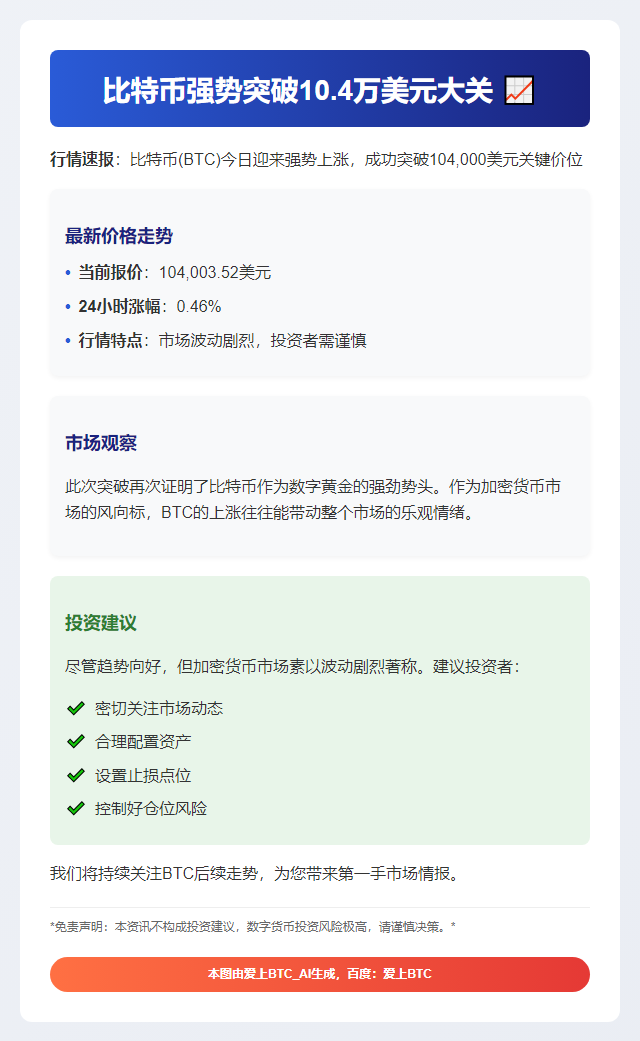
Task: Click the blue headline 比特币强势突破10.4万美元大关
Action: tap(298, 90)
